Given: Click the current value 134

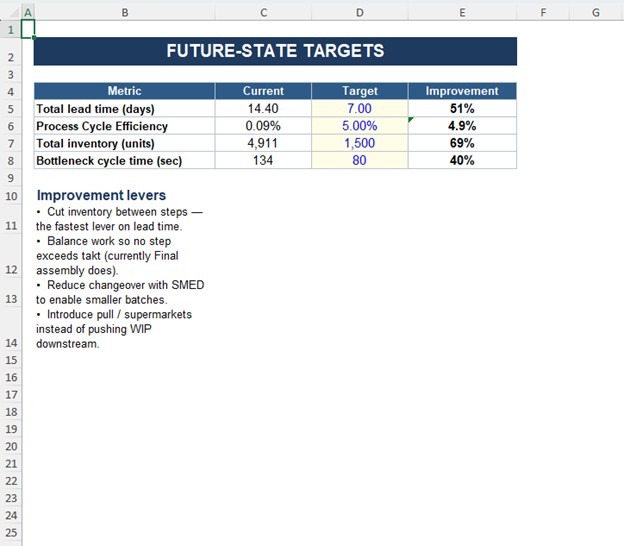Looking at the screenshot, I should pos(263,160).
